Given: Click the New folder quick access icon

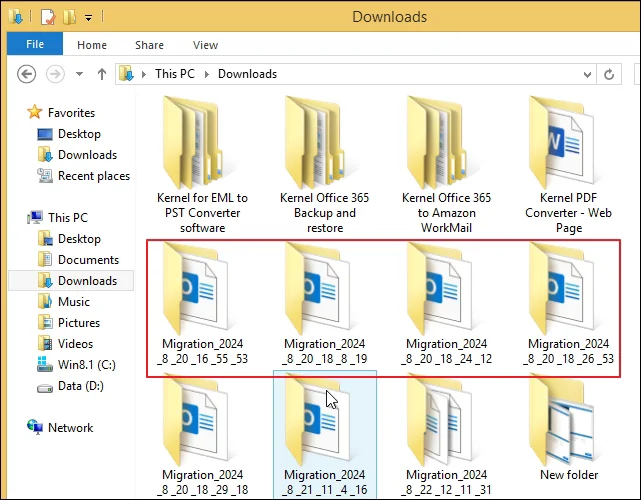Looking at the screenshot, I should click(69, 17).
